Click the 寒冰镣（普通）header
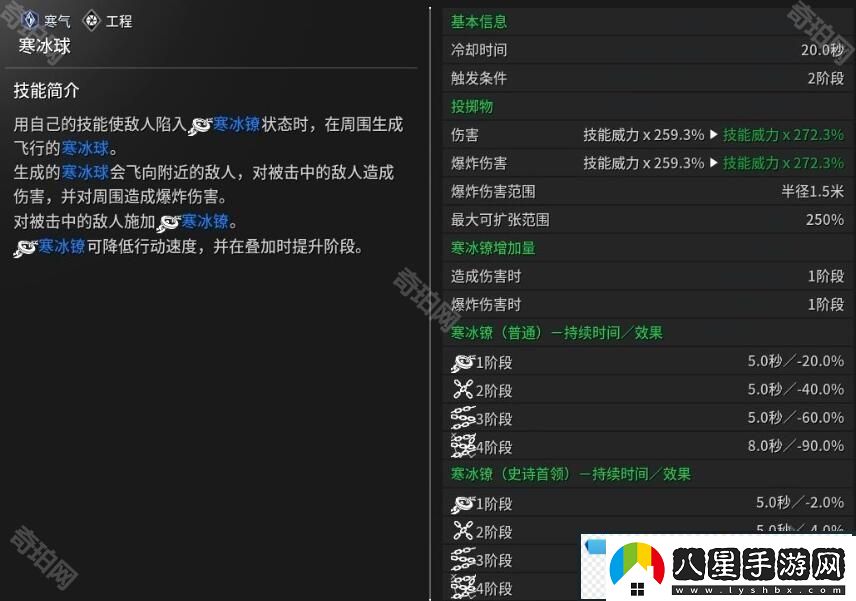 point(556,333)
